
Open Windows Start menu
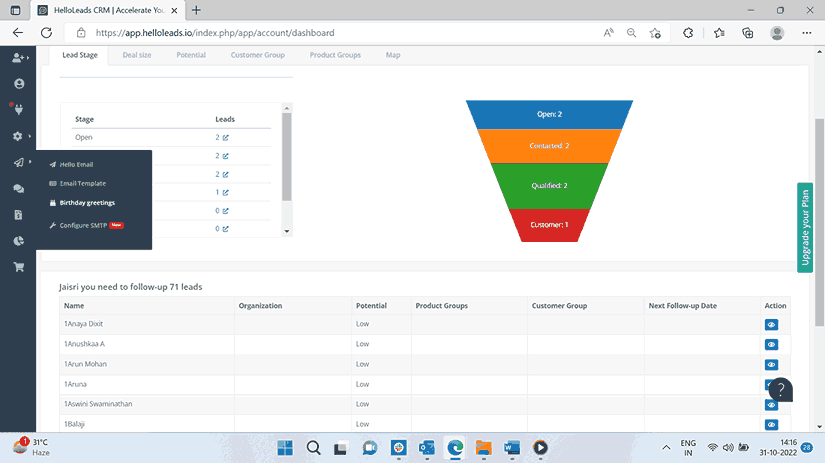coord(285,448)
